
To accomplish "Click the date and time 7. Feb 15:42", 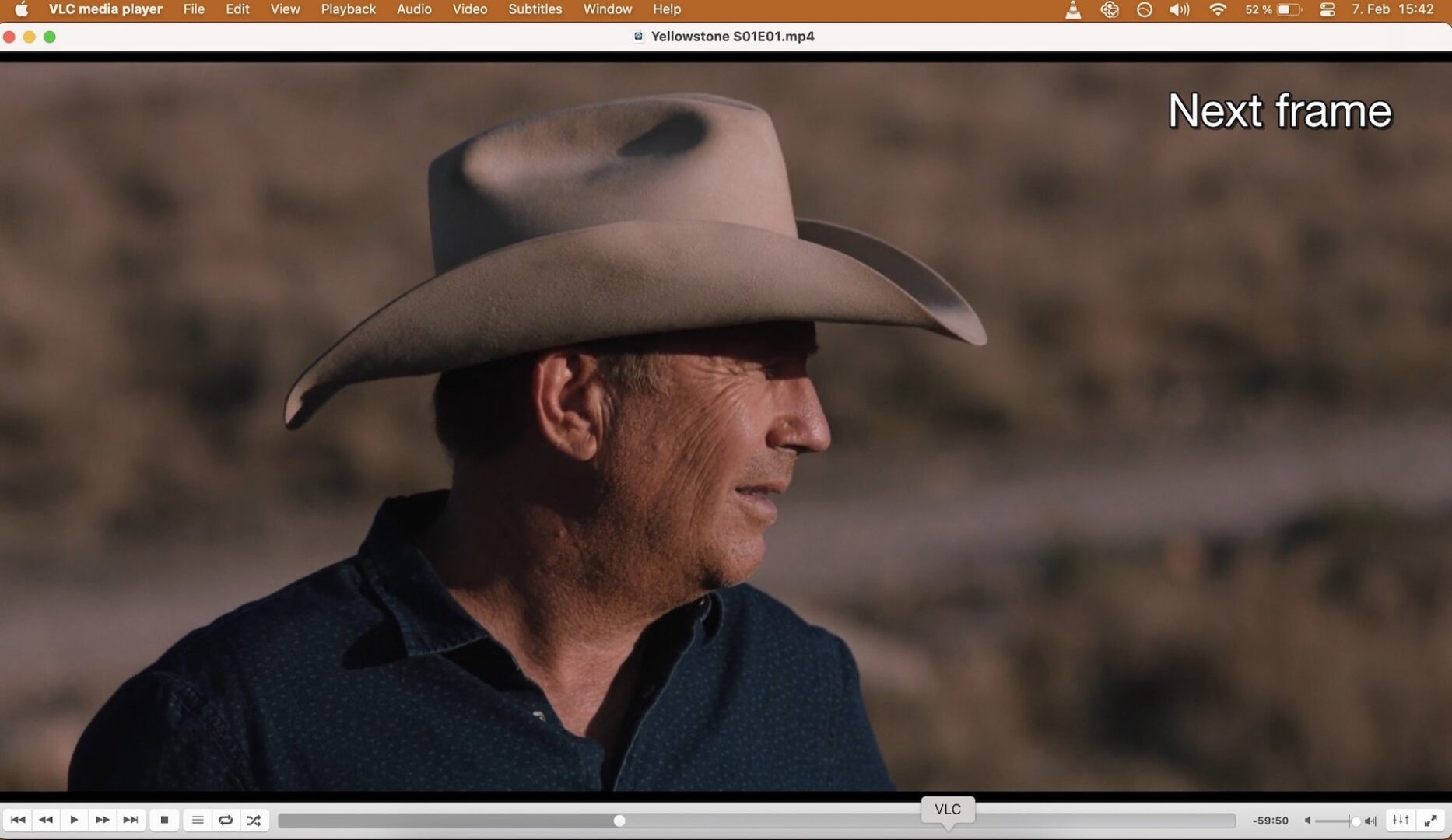I will pos(1393,9).
